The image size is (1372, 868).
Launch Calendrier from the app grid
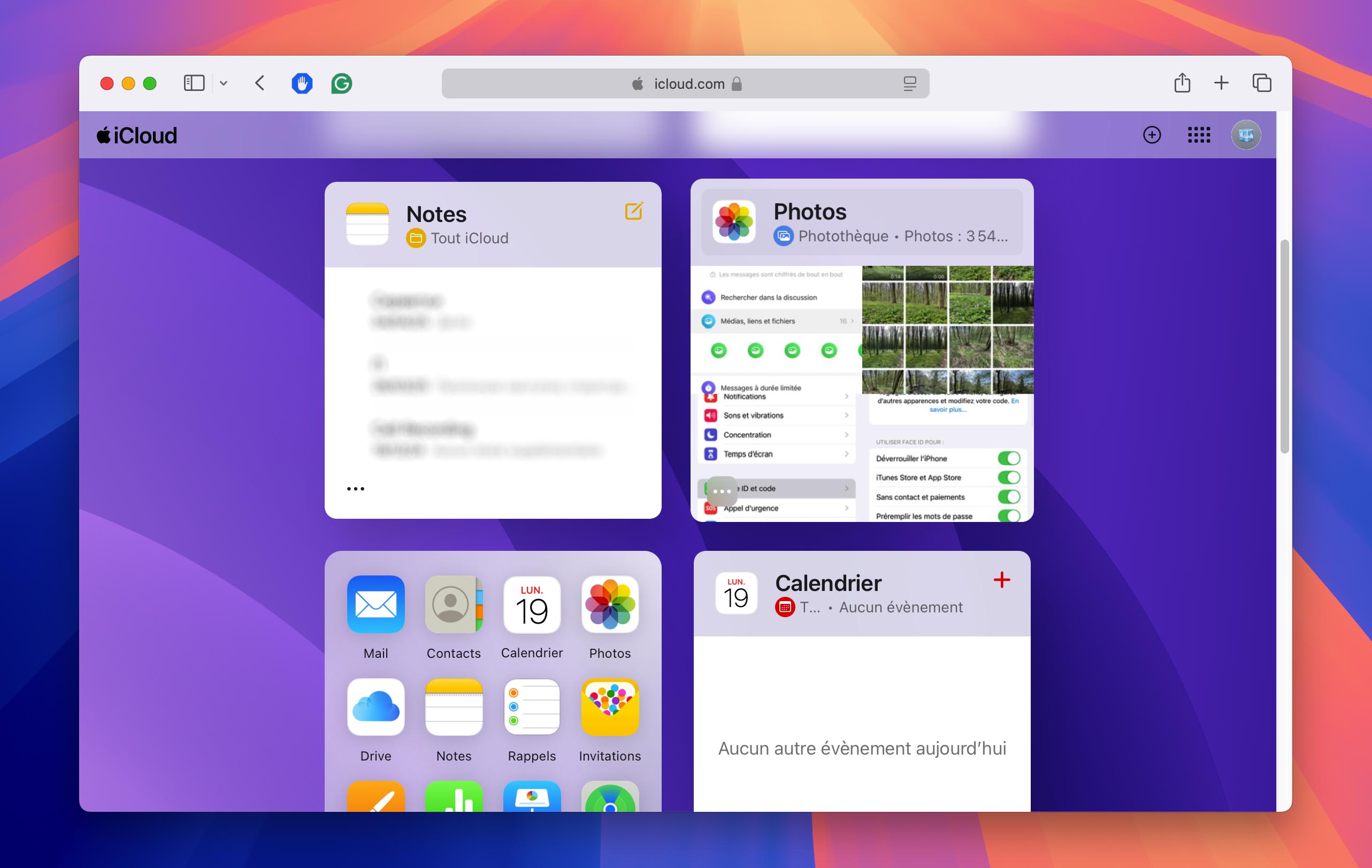(x=532, y=604)
